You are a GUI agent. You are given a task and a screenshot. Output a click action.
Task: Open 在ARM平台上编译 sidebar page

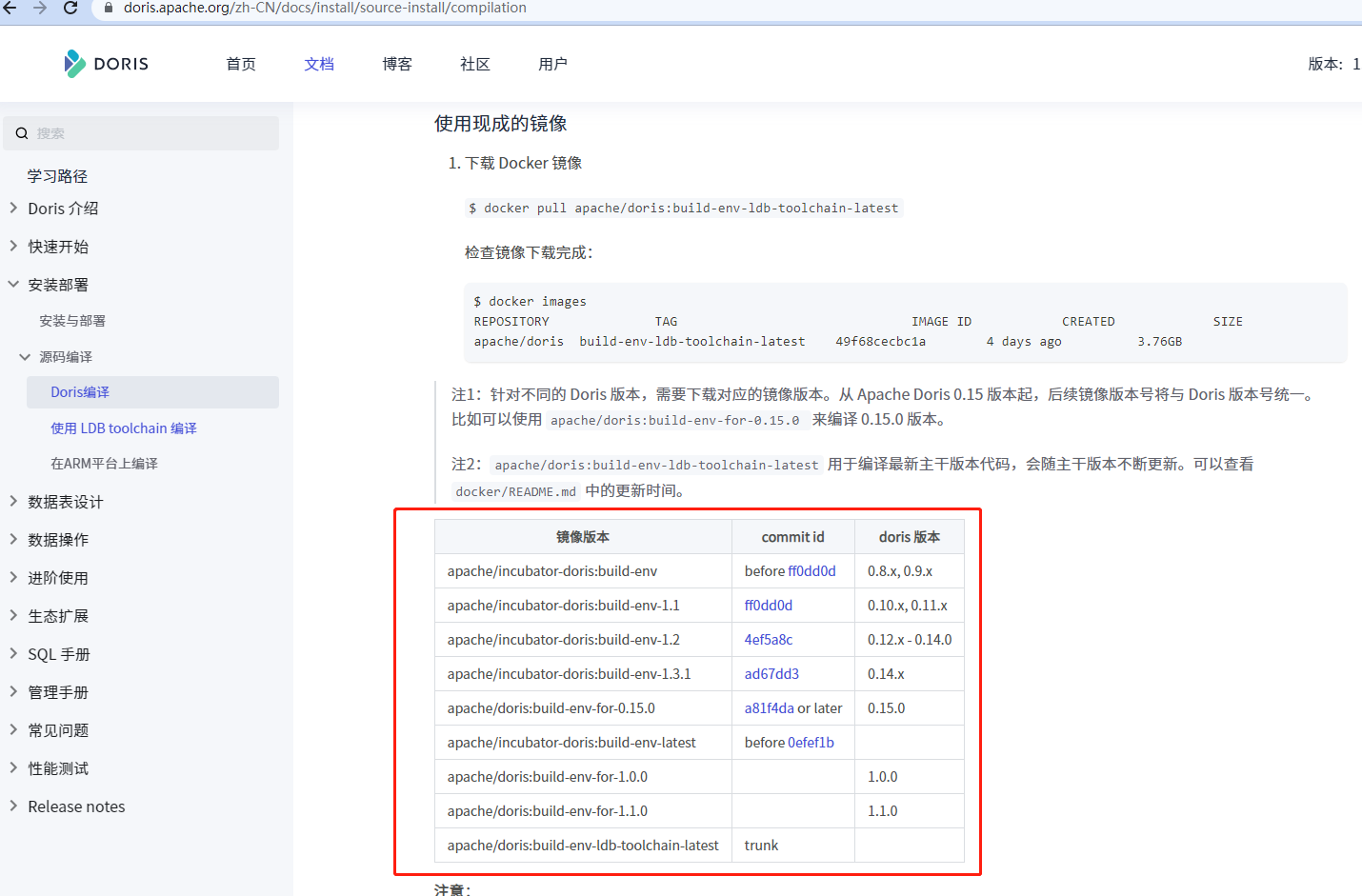[x=104, y=464]
